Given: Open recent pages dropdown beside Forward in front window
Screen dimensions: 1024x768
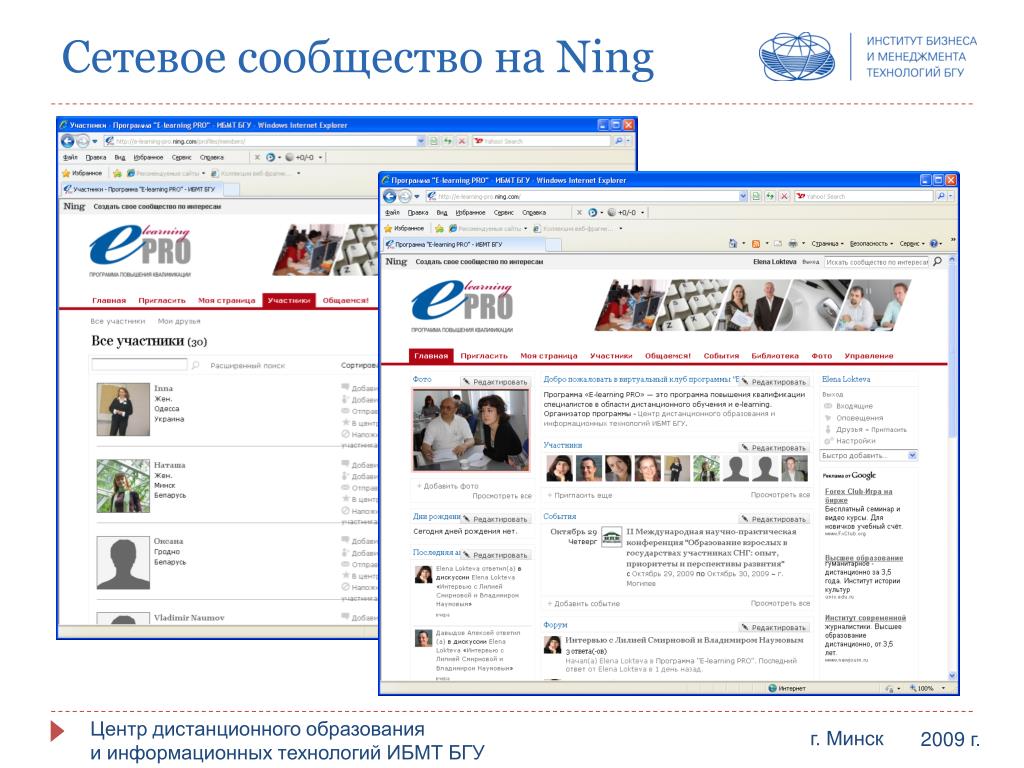Looking at the screenshot, I should [x=417, y=197].
